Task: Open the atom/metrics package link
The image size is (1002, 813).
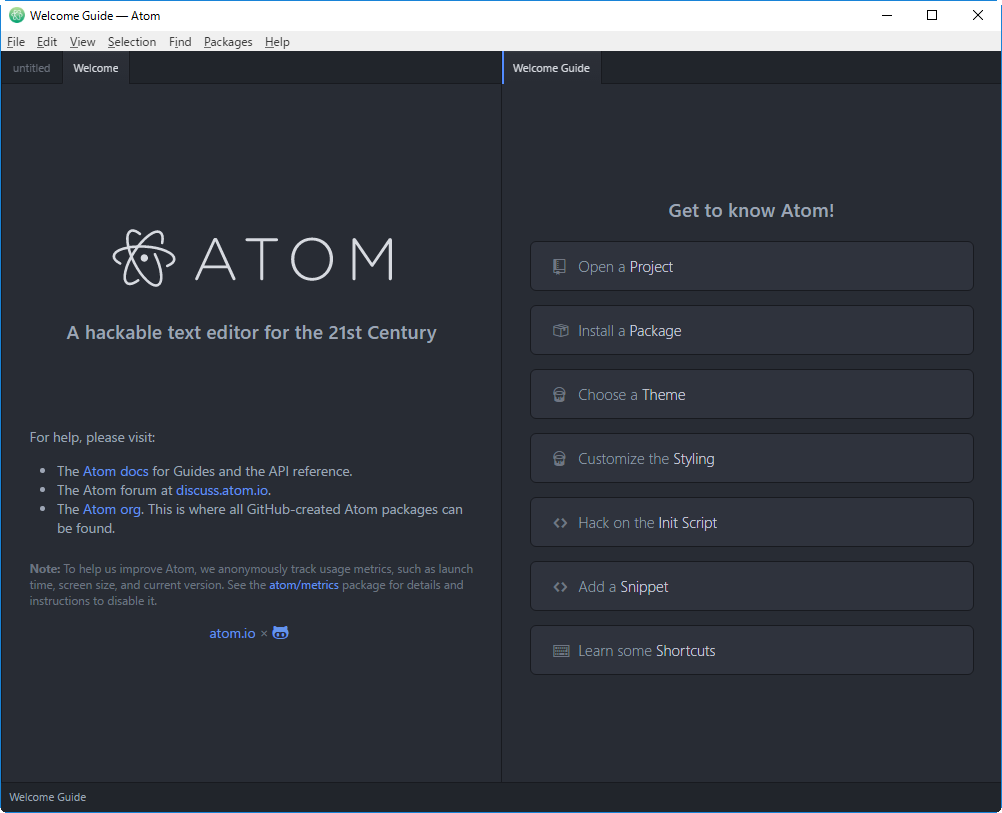Action: [304, 585]
